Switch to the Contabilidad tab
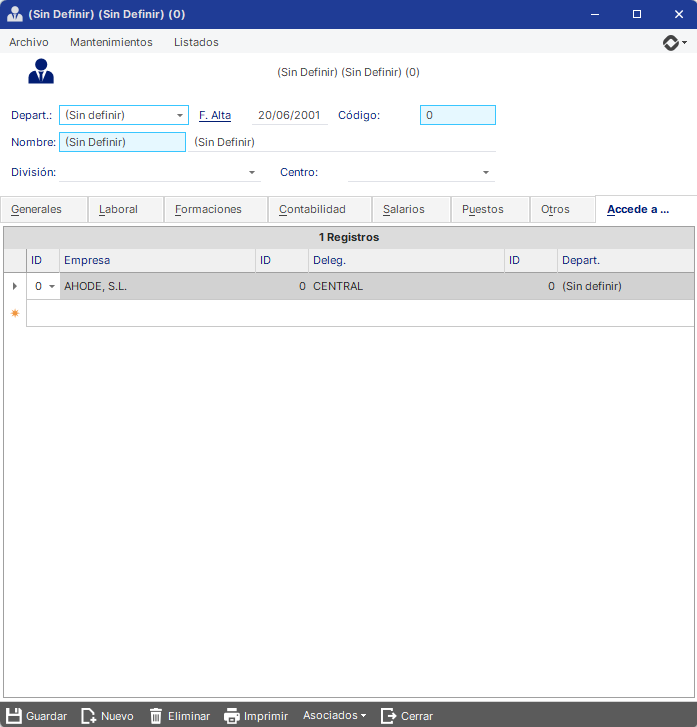The height and width of the screenshot is (727, 697). [x=320, y=209]
